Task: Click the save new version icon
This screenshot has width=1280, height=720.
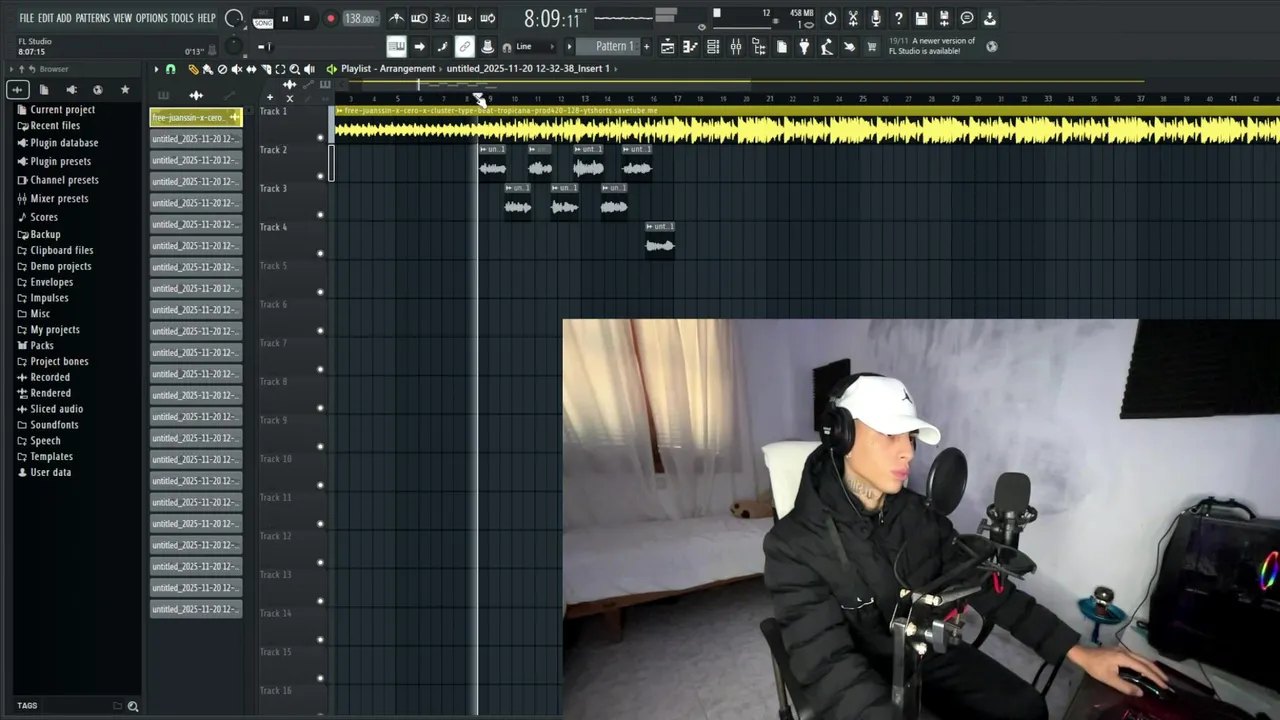Action: click(944, 18)
